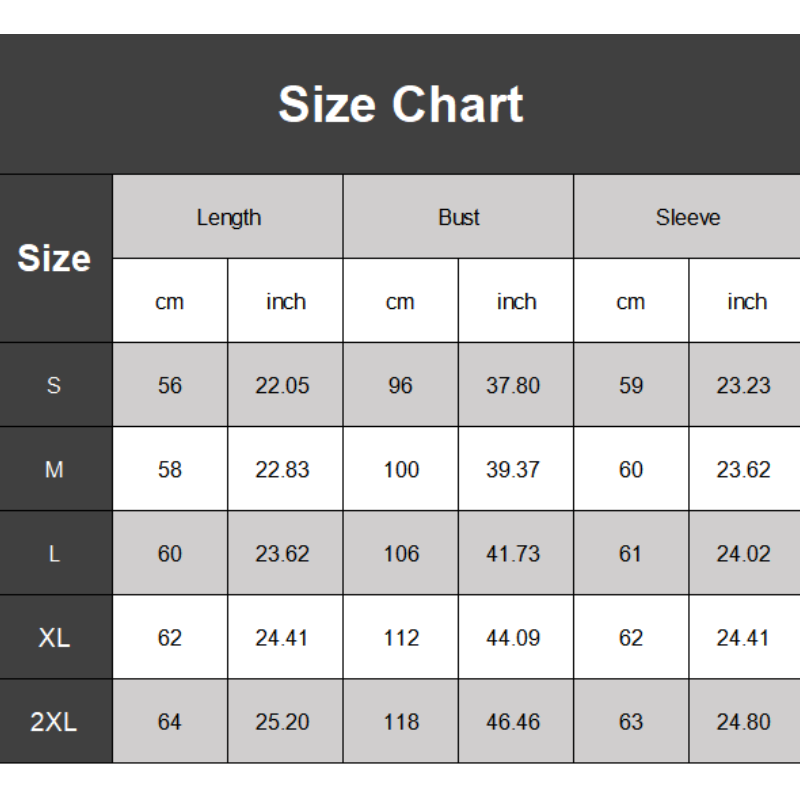800x800 pixels.
Task: Click the 44.09 inch bust value
Action: tap(513, 638)
